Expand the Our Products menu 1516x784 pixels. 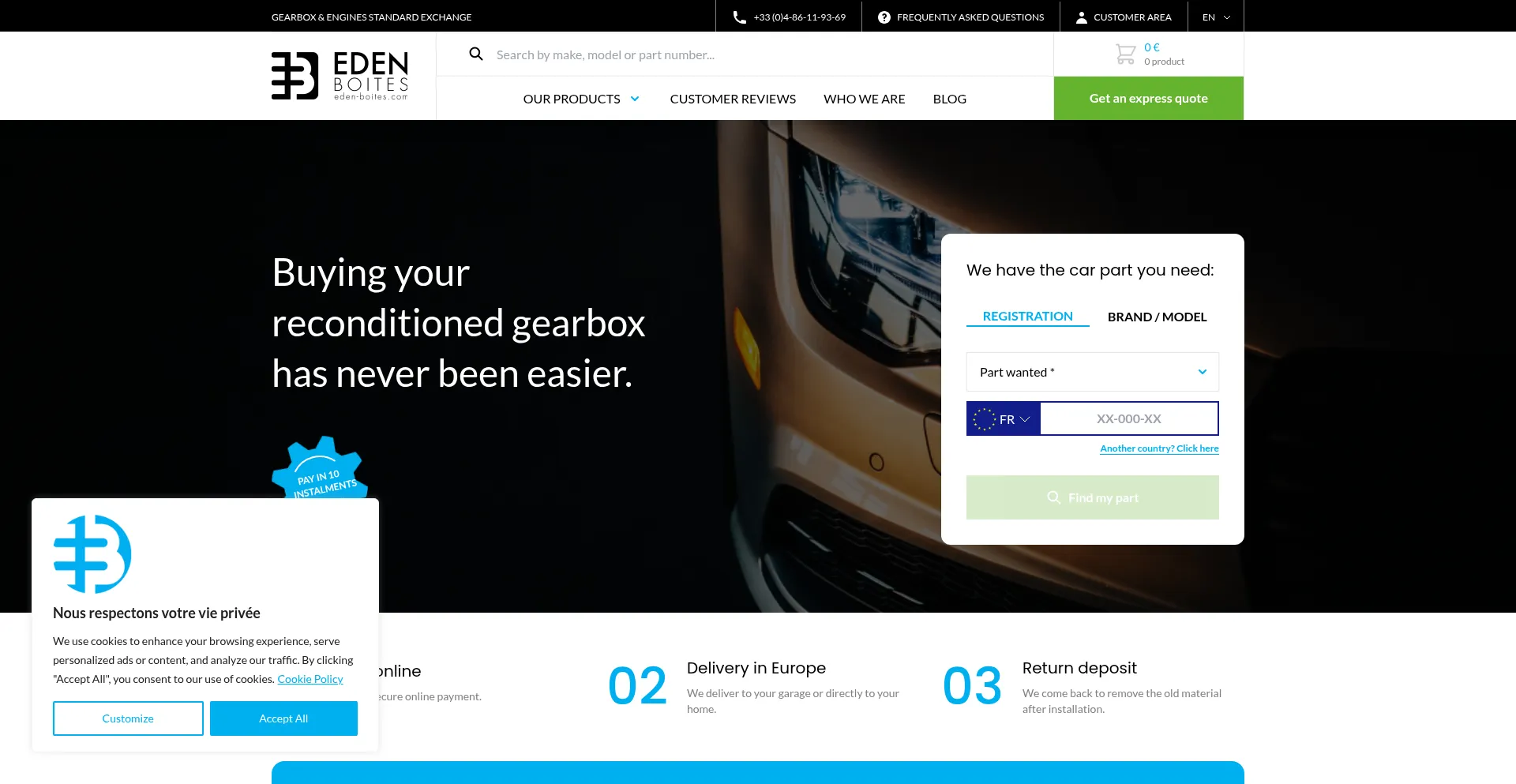point(581,98)
